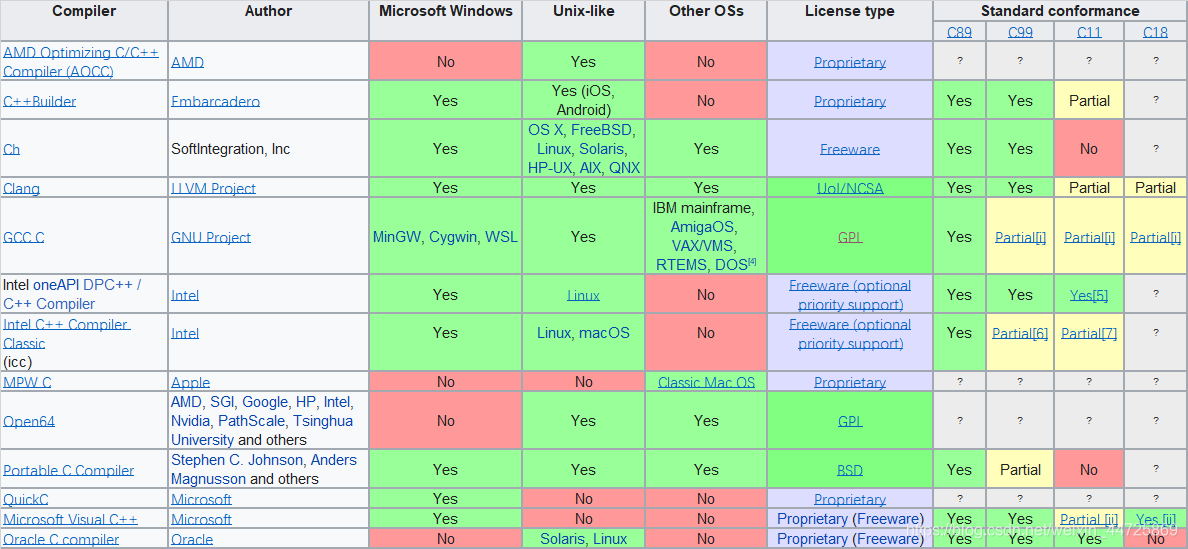Click the UoI/NCSA license link for Clang
Viewport: 1188px width, 549px height.
[849, 188]
